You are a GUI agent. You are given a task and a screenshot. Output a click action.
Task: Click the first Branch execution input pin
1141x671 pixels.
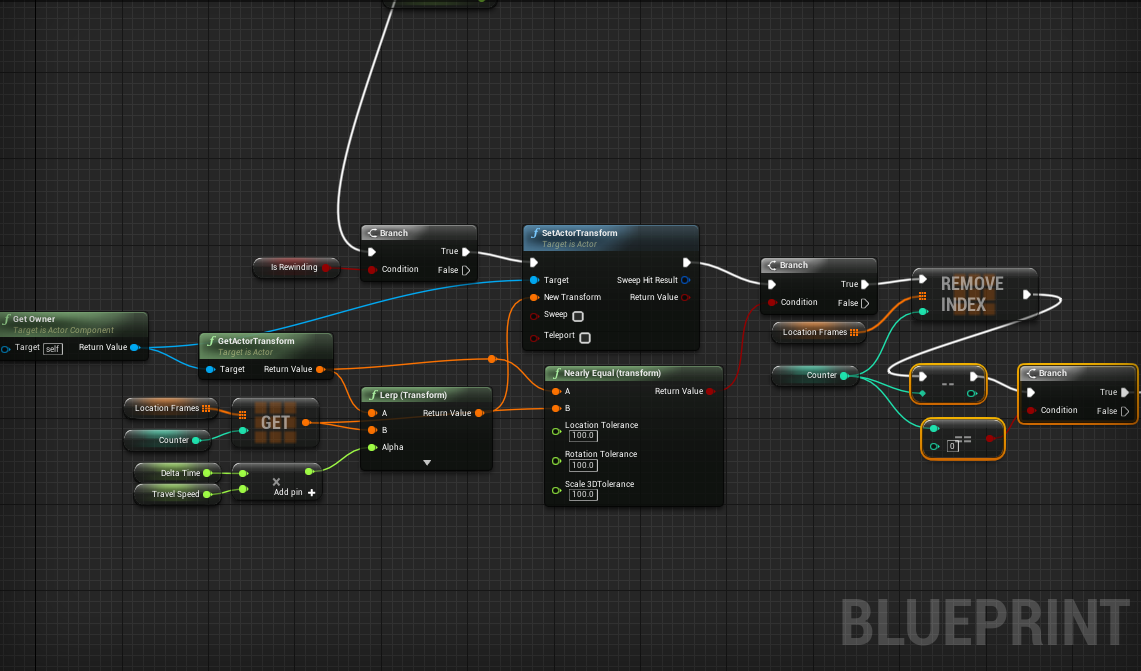372,252
